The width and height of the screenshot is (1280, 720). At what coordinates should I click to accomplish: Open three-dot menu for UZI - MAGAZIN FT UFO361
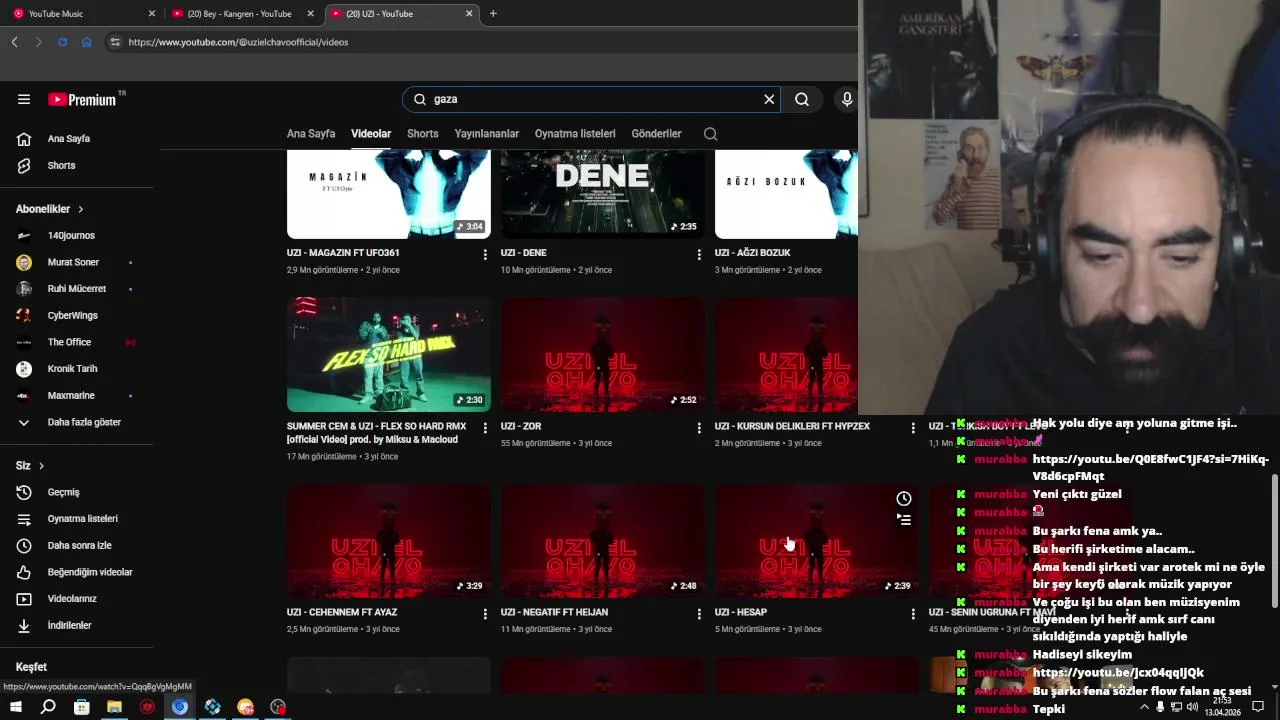(485, 255)
